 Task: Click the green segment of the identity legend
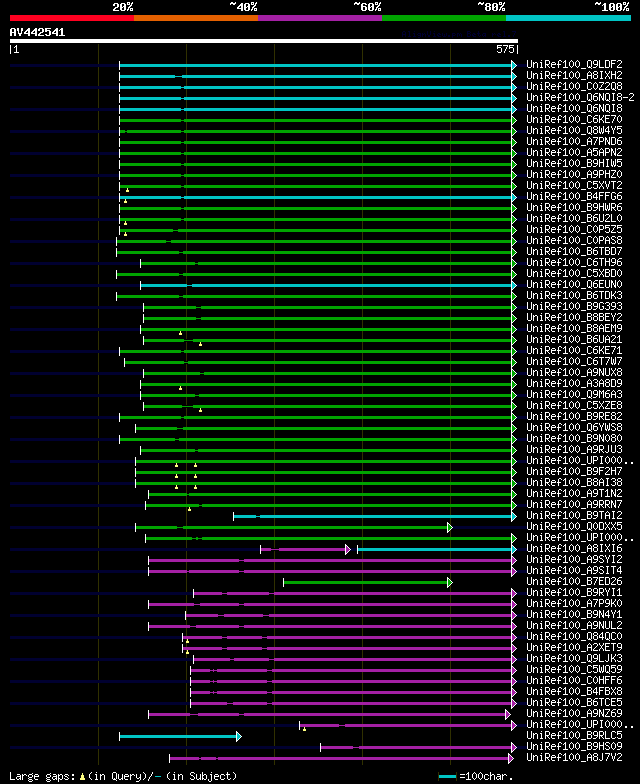[x=444, y=18]
